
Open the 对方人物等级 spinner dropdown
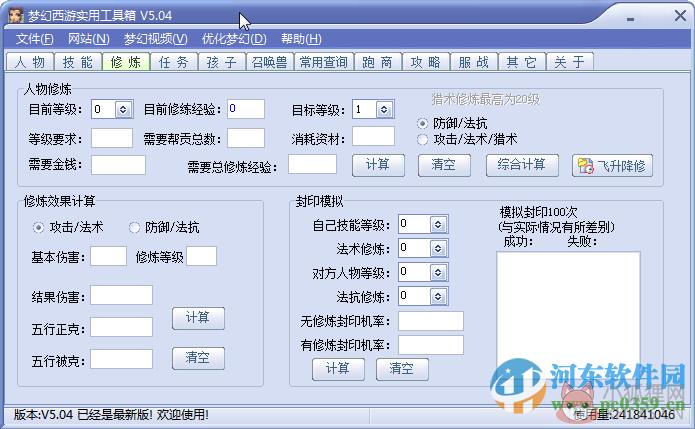[x=438, y=272]
